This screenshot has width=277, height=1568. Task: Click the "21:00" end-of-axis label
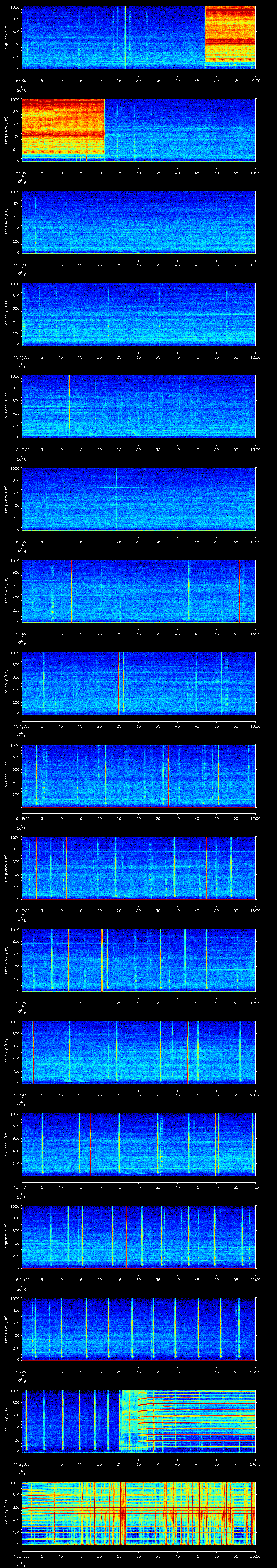255,1187
